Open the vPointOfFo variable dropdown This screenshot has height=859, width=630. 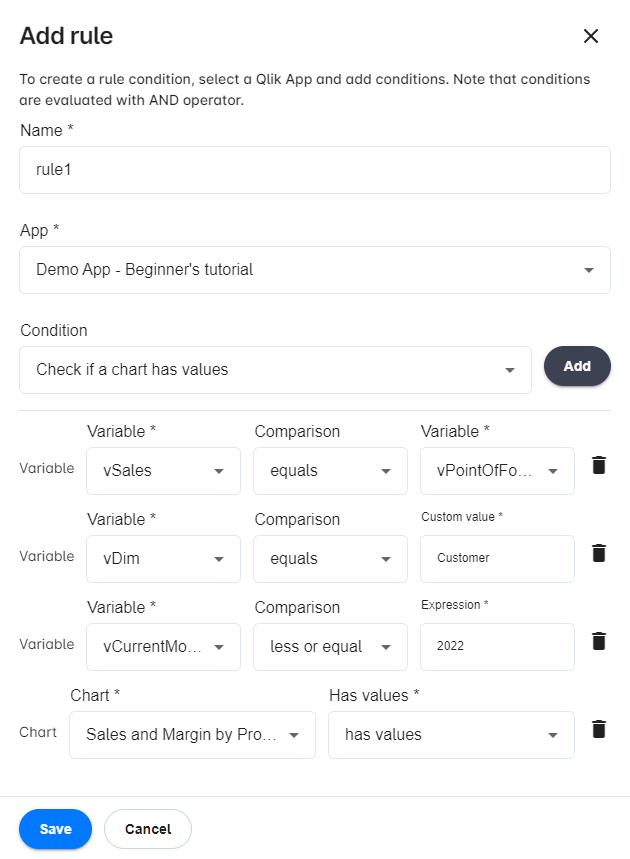497,471
